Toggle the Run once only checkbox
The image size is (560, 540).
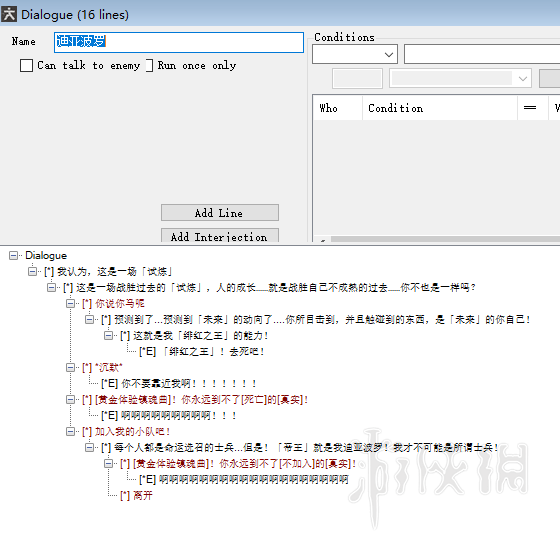149,66
